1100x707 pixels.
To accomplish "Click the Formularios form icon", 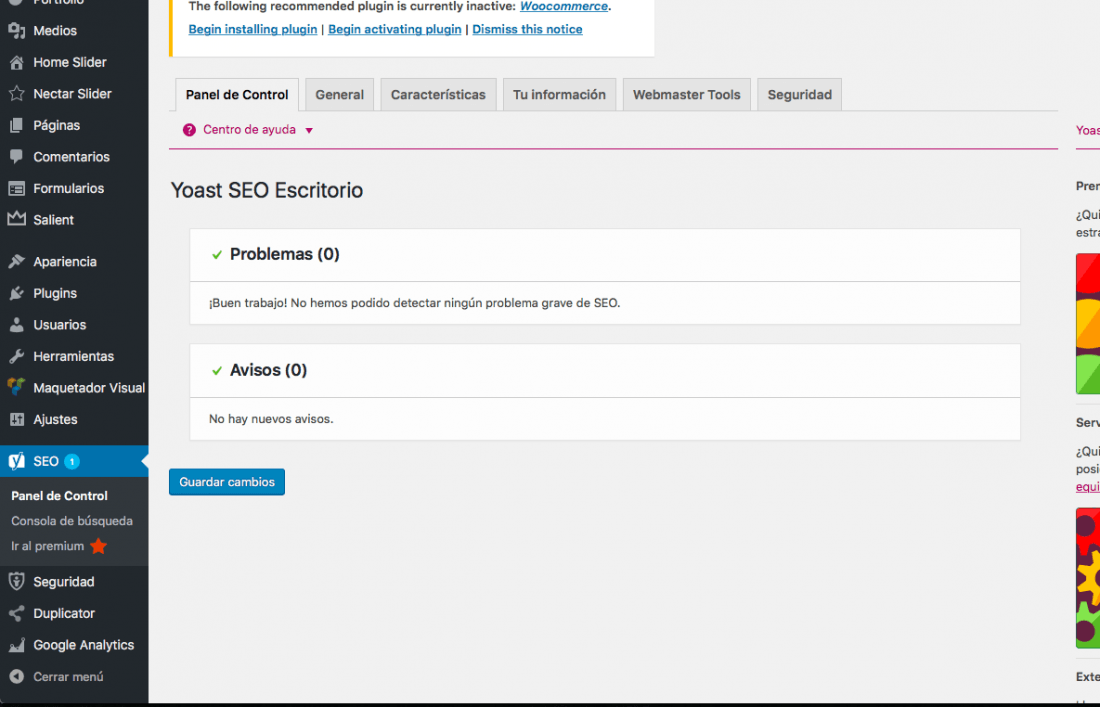I will (x=17, y=189).
